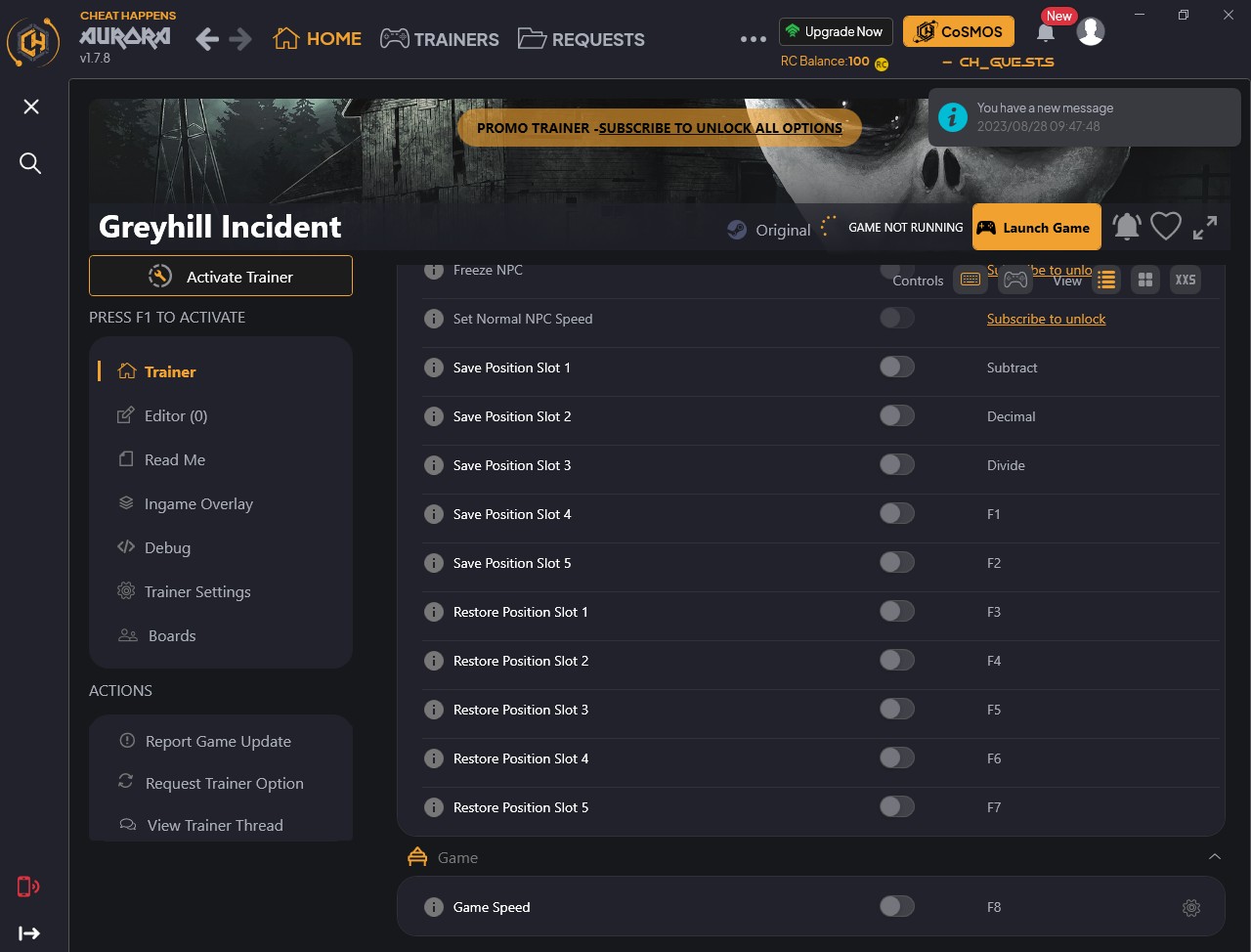Show info for Save Position Slot 1
Screen dimensions: 1251x952
[x=434, y=368]
